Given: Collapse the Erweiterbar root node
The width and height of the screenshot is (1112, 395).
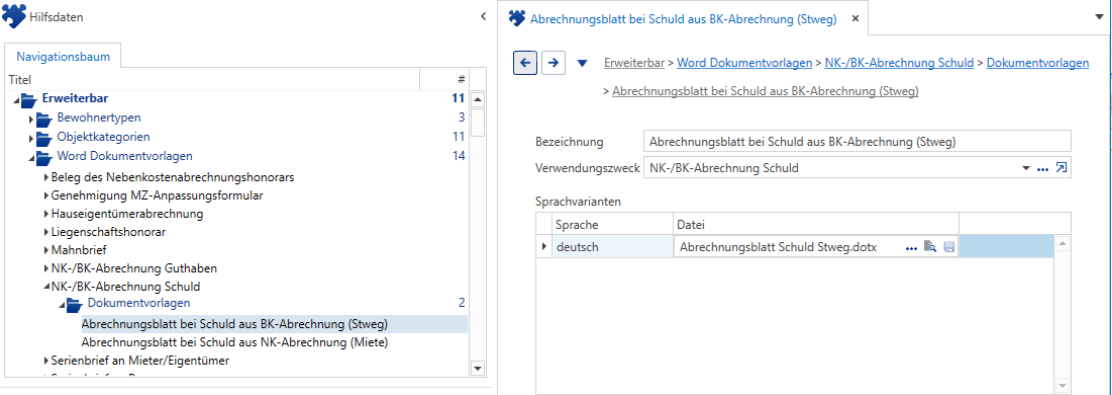Looking at the screenshot, I should (x=17, y=101).
